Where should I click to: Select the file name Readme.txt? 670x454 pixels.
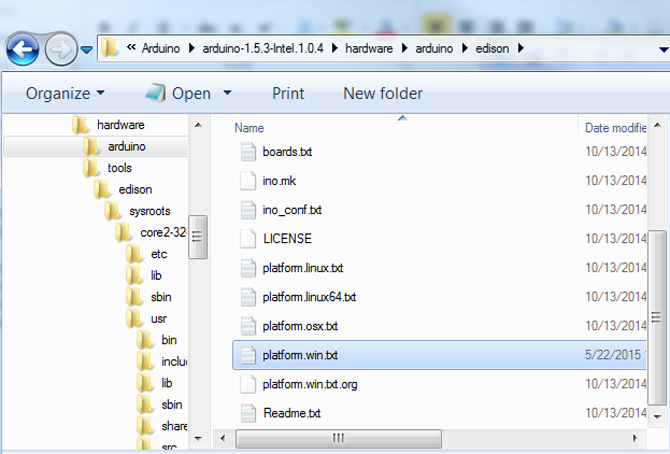[x=292, y=413]
